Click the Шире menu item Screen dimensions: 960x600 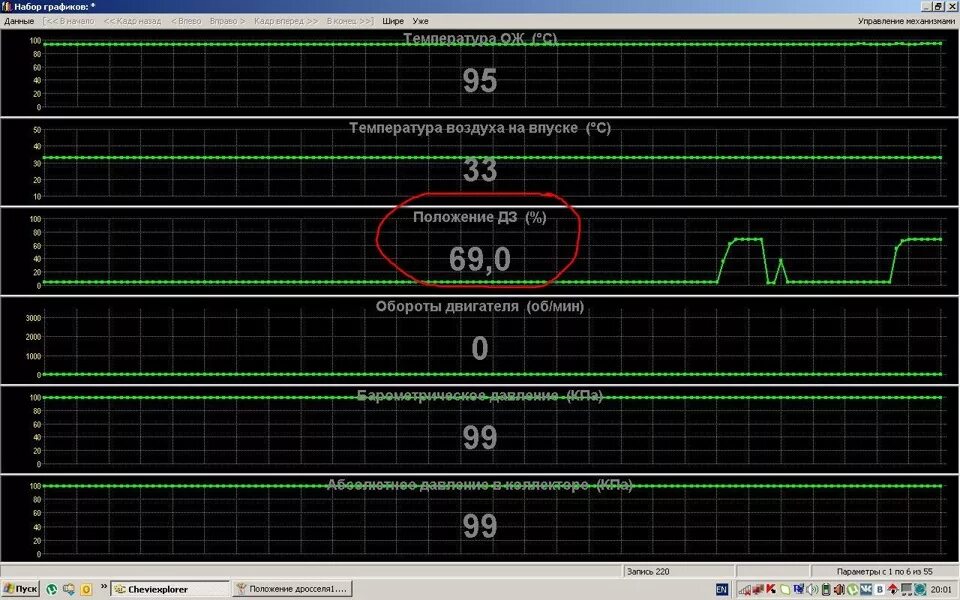(393, 21)
